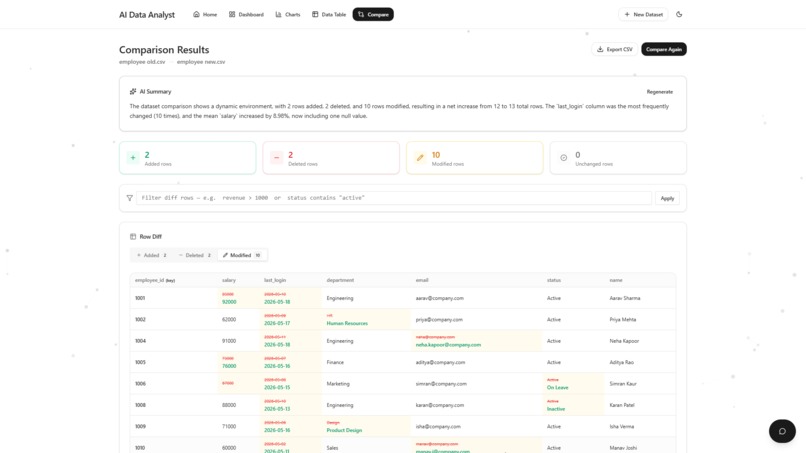Click the Compare Again button
806x453 pixels.
(x=664, y=49)
